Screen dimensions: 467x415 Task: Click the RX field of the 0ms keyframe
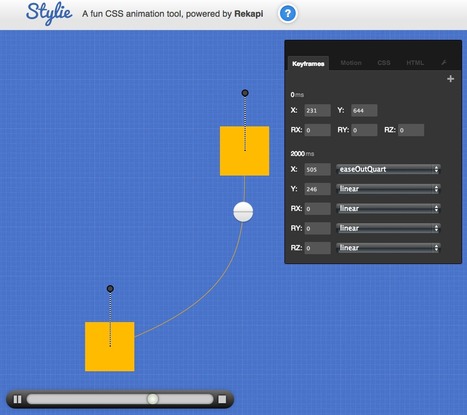tap(317, 130)
